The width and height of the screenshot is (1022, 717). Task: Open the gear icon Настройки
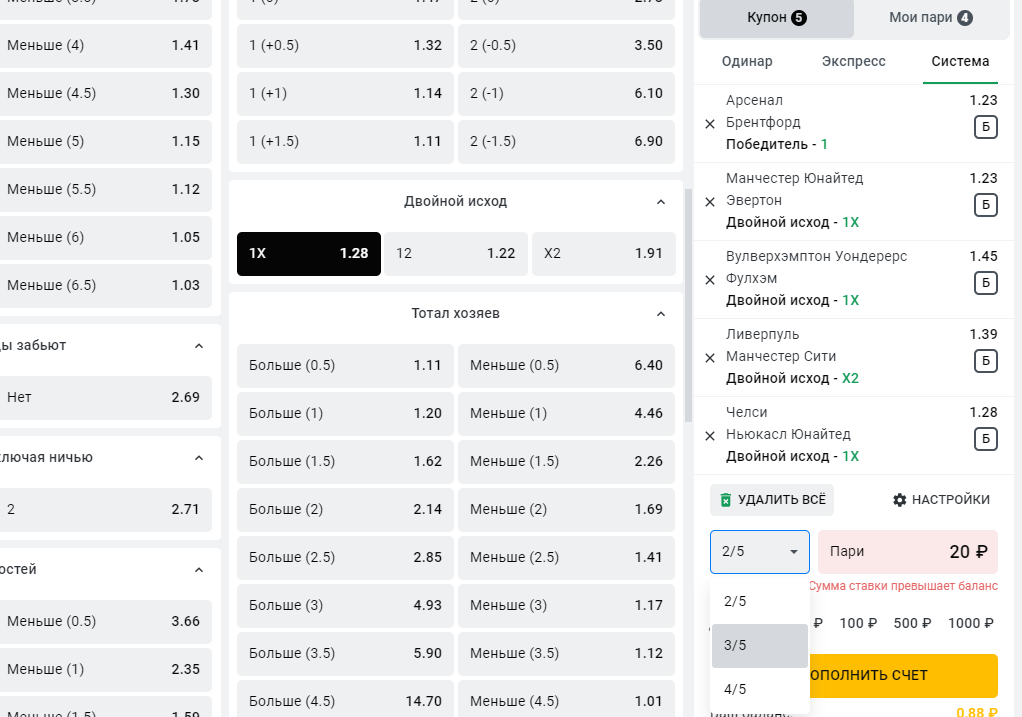click(899, 500)
